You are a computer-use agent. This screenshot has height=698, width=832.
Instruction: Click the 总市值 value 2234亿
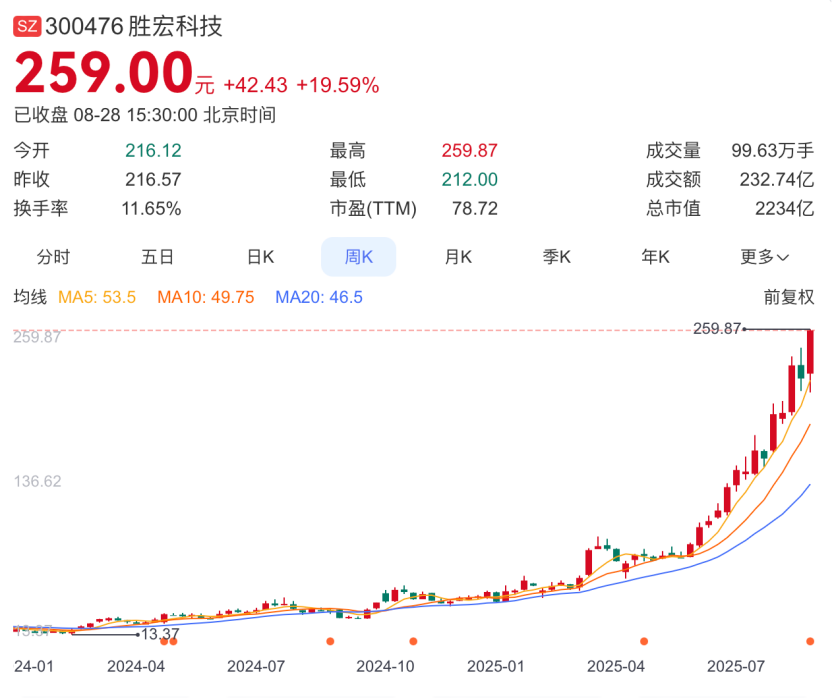point(784,208)
